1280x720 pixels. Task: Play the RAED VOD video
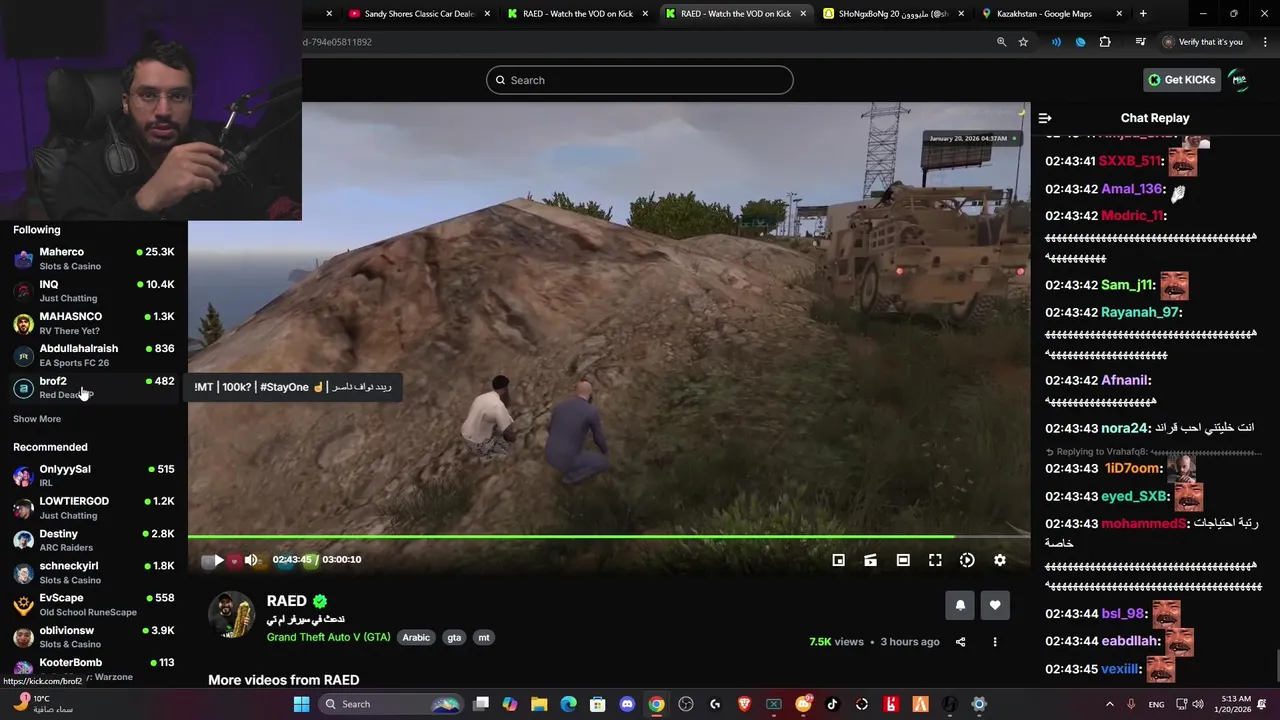pos(218,560)
